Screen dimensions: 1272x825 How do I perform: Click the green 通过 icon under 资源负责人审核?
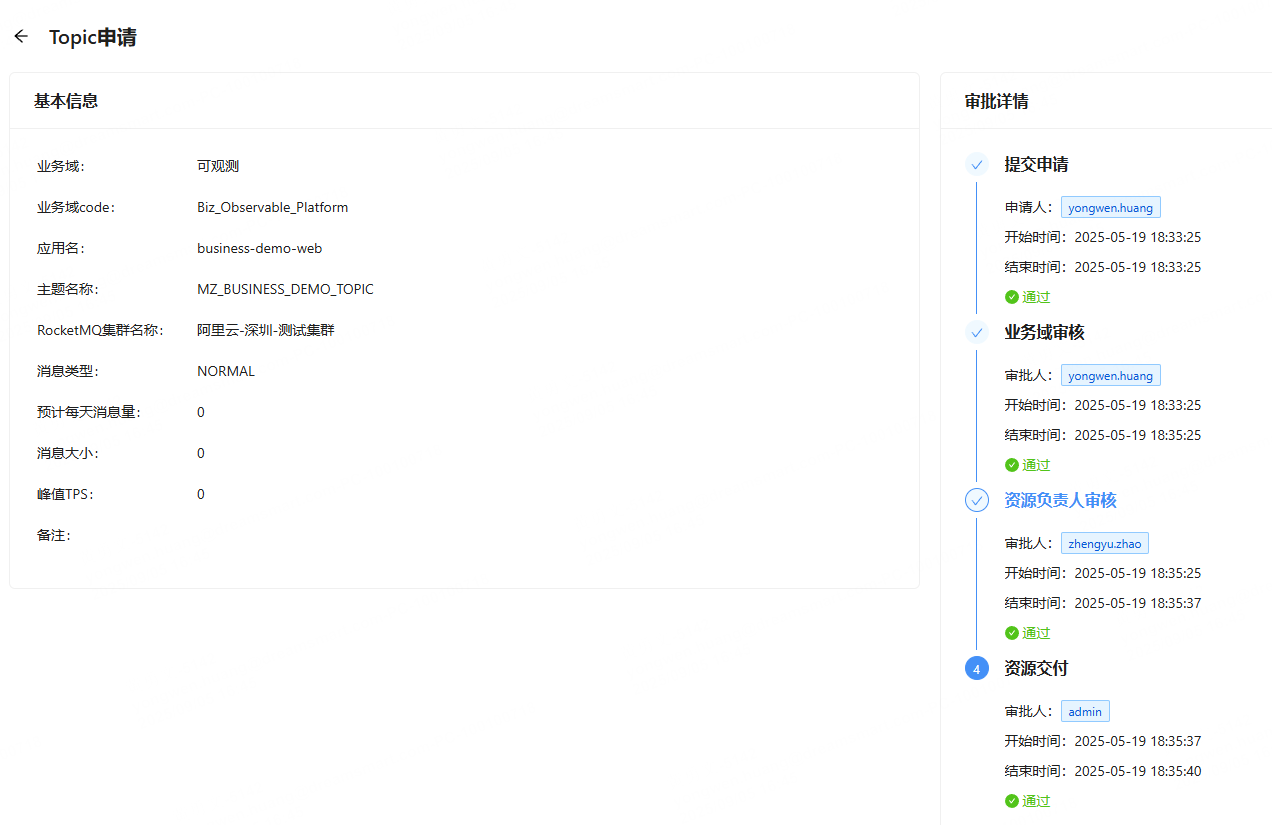point(1012,633)
